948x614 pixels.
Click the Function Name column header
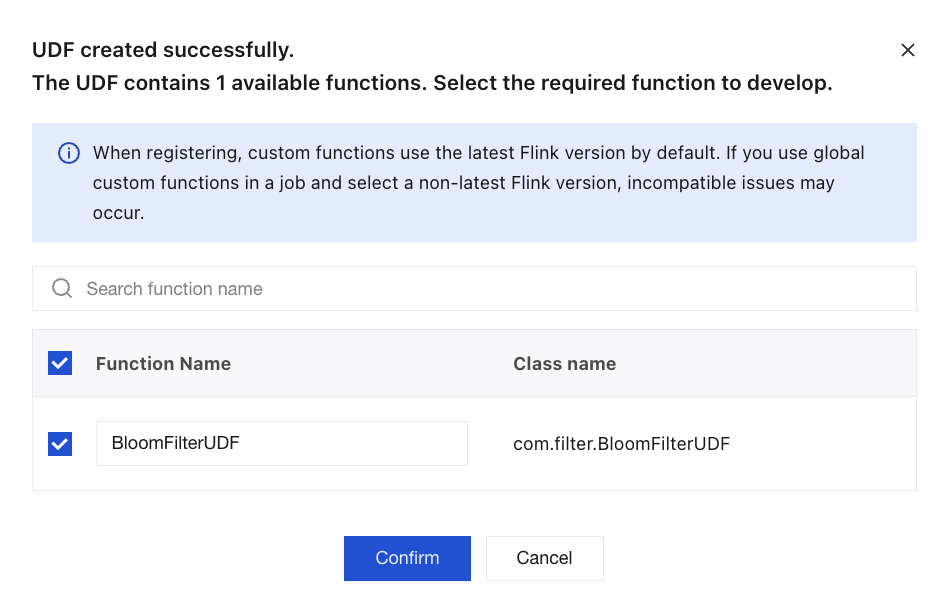163,364
